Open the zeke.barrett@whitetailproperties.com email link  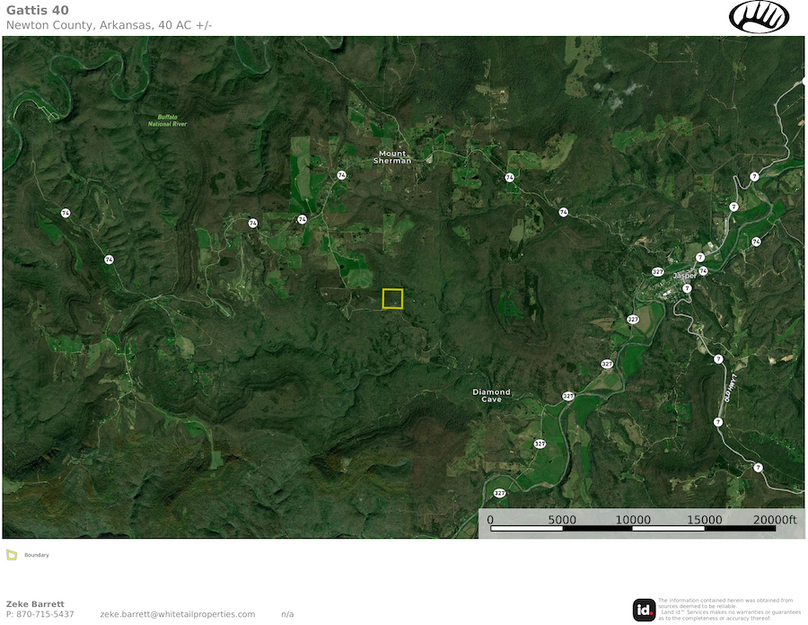[x=177, y=614]
